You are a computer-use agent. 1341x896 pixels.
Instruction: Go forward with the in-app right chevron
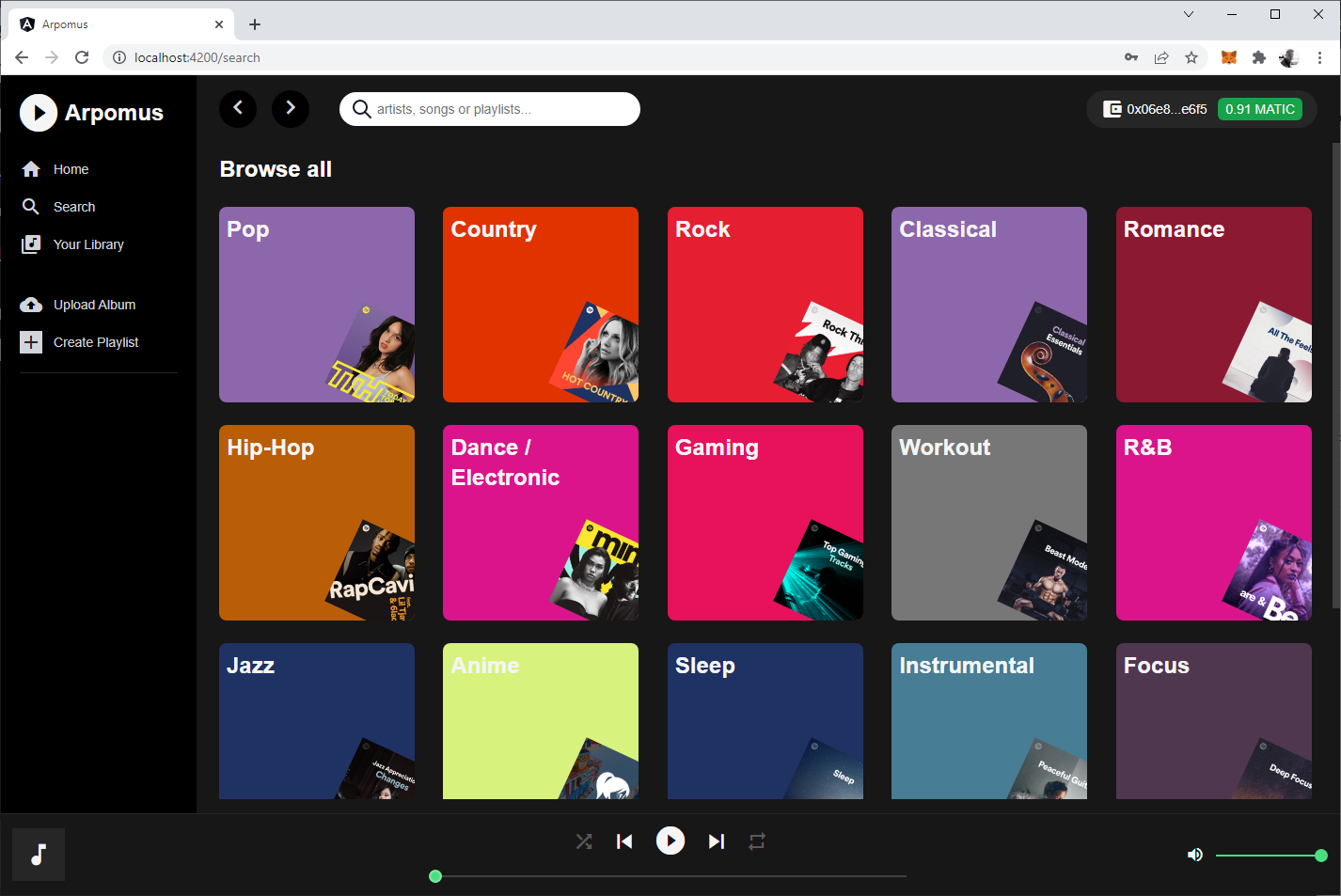pyautogui.click(x=291, y=109)
